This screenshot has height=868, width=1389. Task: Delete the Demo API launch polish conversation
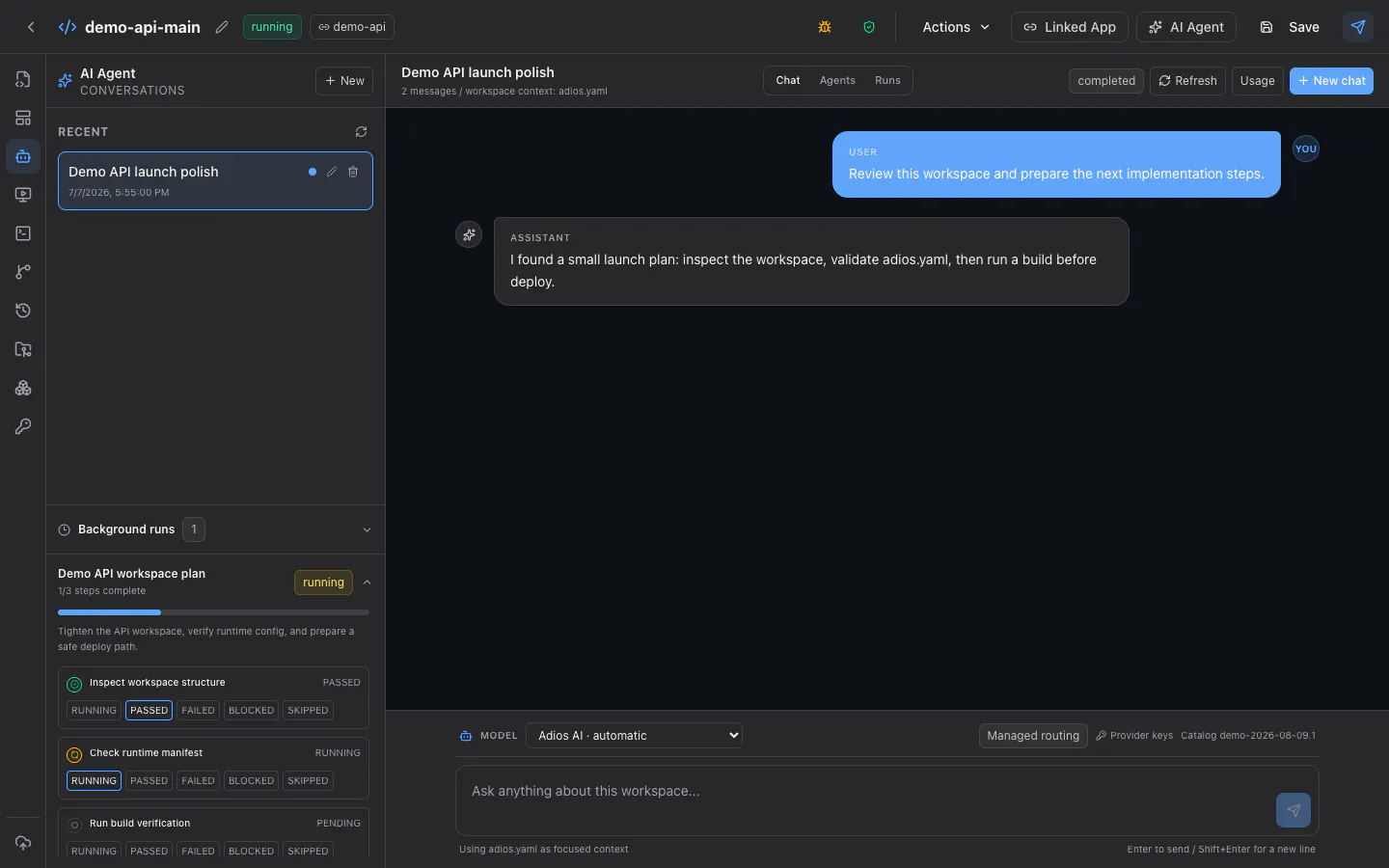tap(353, 172)
